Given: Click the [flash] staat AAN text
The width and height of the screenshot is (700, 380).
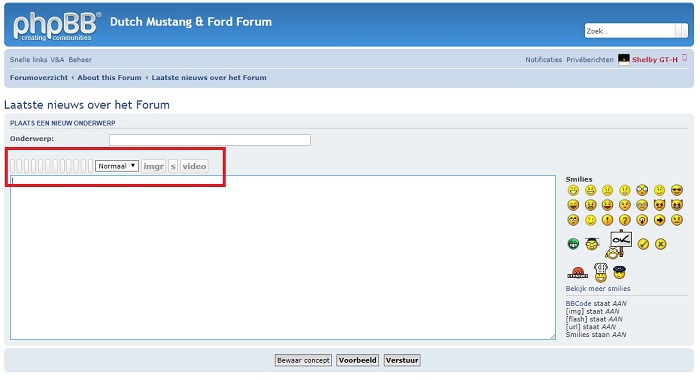Looking at the screenshot, I should (x=594, y=319).
